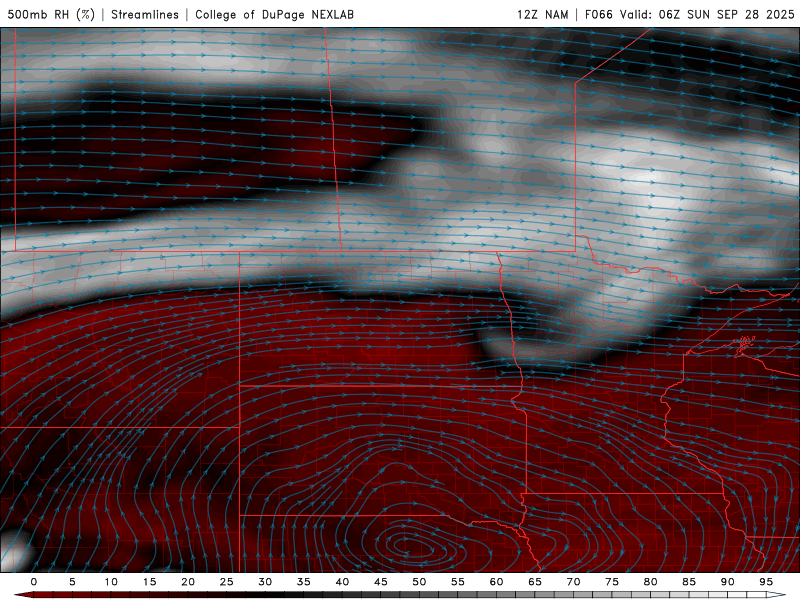Screen dimensions: 800x600
Task: Select the "55" label on the RH color scale
Action: pyautogui.click(x=458, y=582)
